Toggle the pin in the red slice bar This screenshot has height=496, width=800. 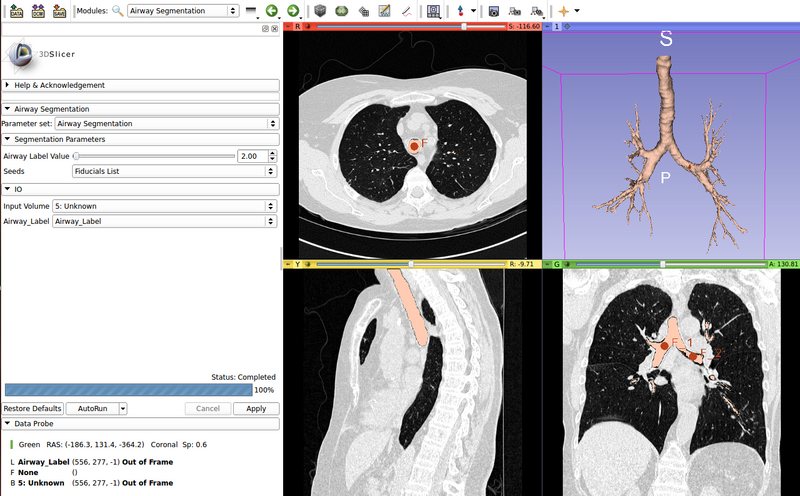pos(289,26)
